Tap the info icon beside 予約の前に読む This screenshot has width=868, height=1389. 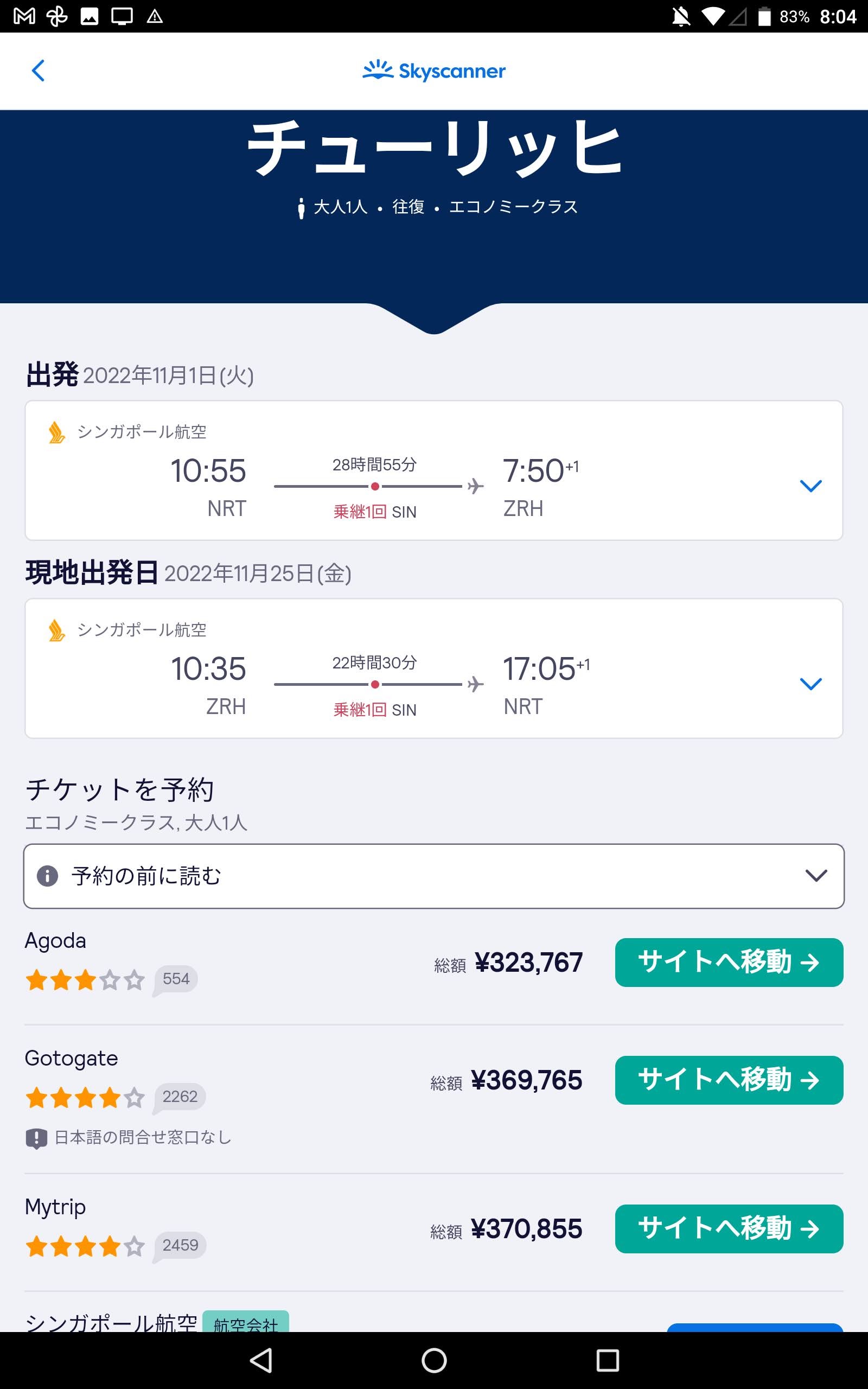point(48,876)
